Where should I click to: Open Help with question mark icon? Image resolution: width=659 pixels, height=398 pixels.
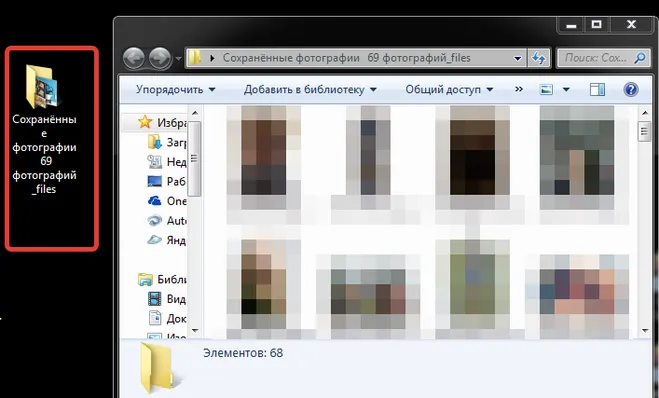click(x=630, y=89)
